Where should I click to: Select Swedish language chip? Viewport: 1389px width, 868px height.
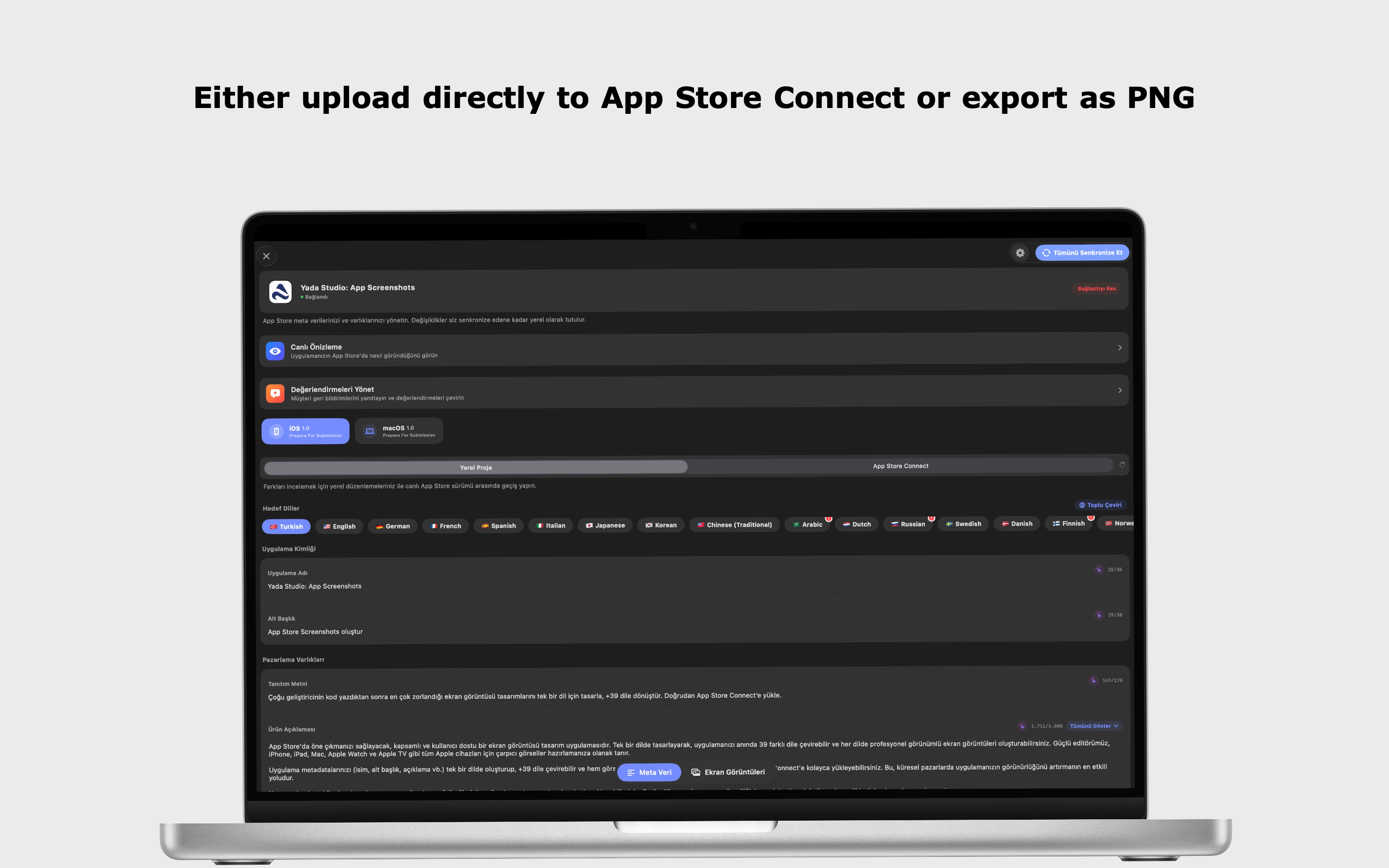click(x=963, y=524)
